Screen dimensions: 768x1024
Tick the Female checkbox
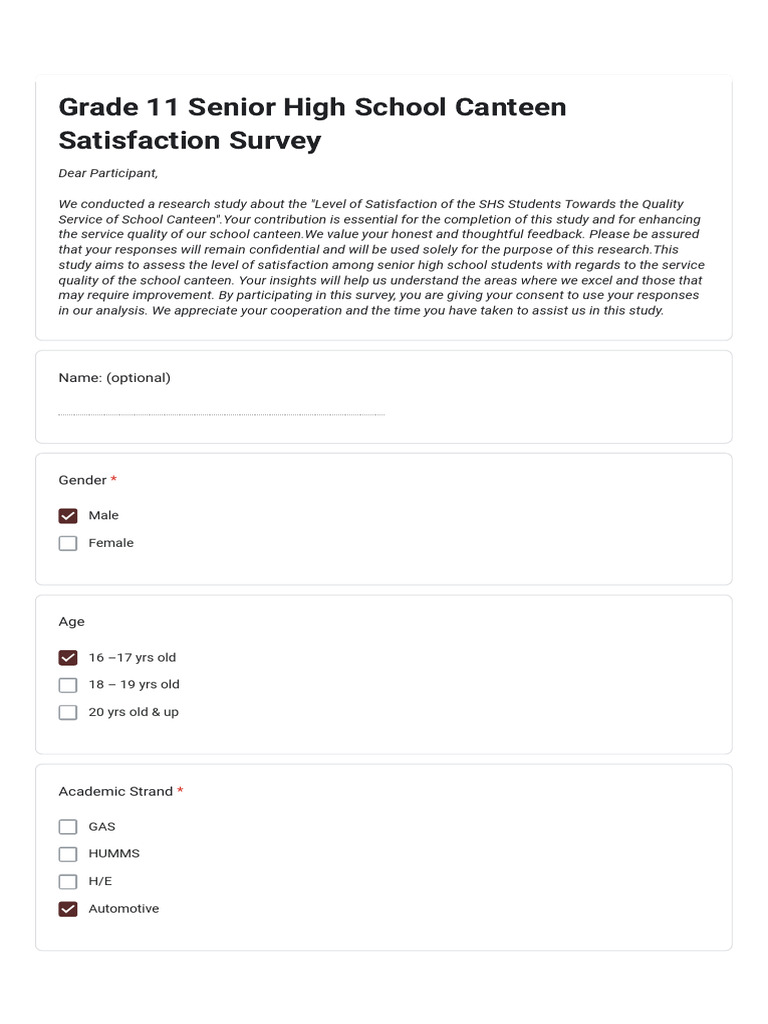[x=68, y=543]
